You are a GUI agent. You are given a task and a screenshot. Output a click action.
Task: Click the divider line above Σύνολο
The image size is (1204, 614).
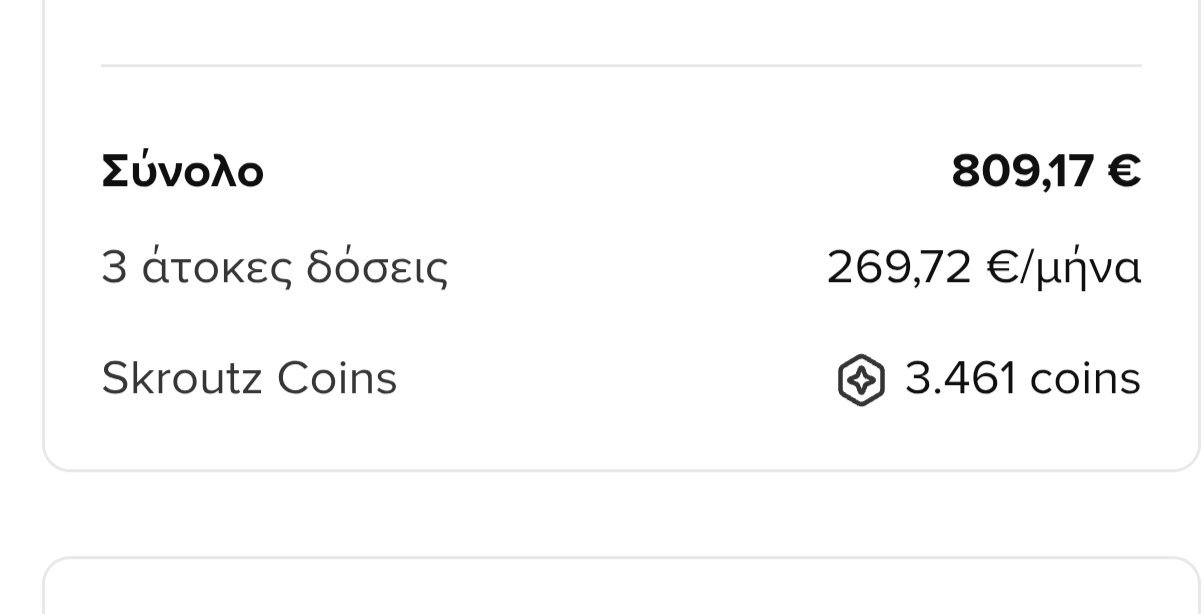click(621, 66)
